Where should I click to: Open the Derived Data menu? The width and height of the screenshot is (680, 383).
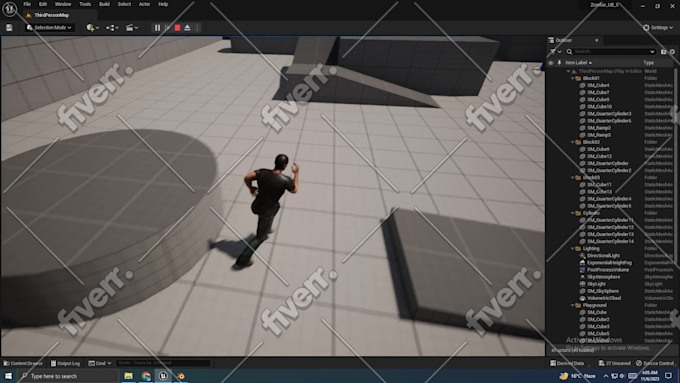[567, 363]
